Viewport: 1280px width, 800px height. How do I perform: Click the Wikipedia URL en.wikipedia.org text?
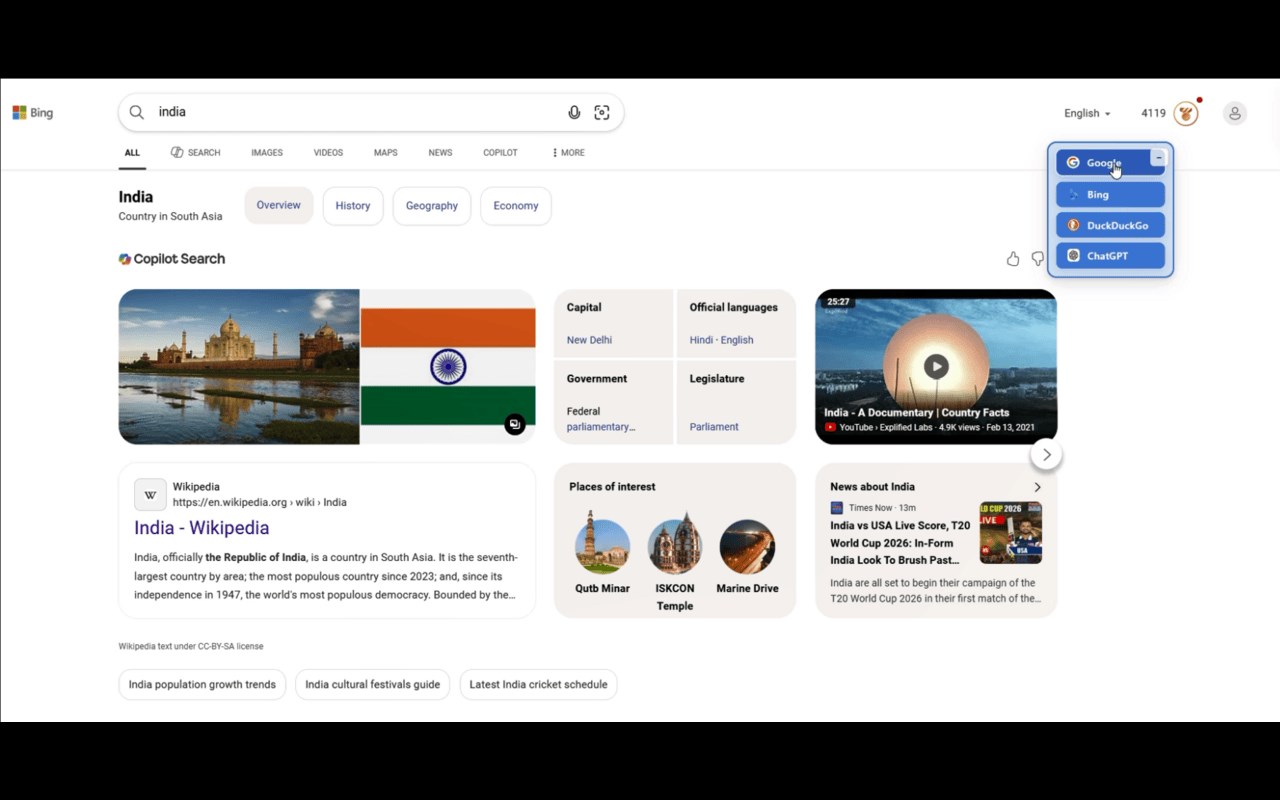pyautogui.click(x=260, y=503)
